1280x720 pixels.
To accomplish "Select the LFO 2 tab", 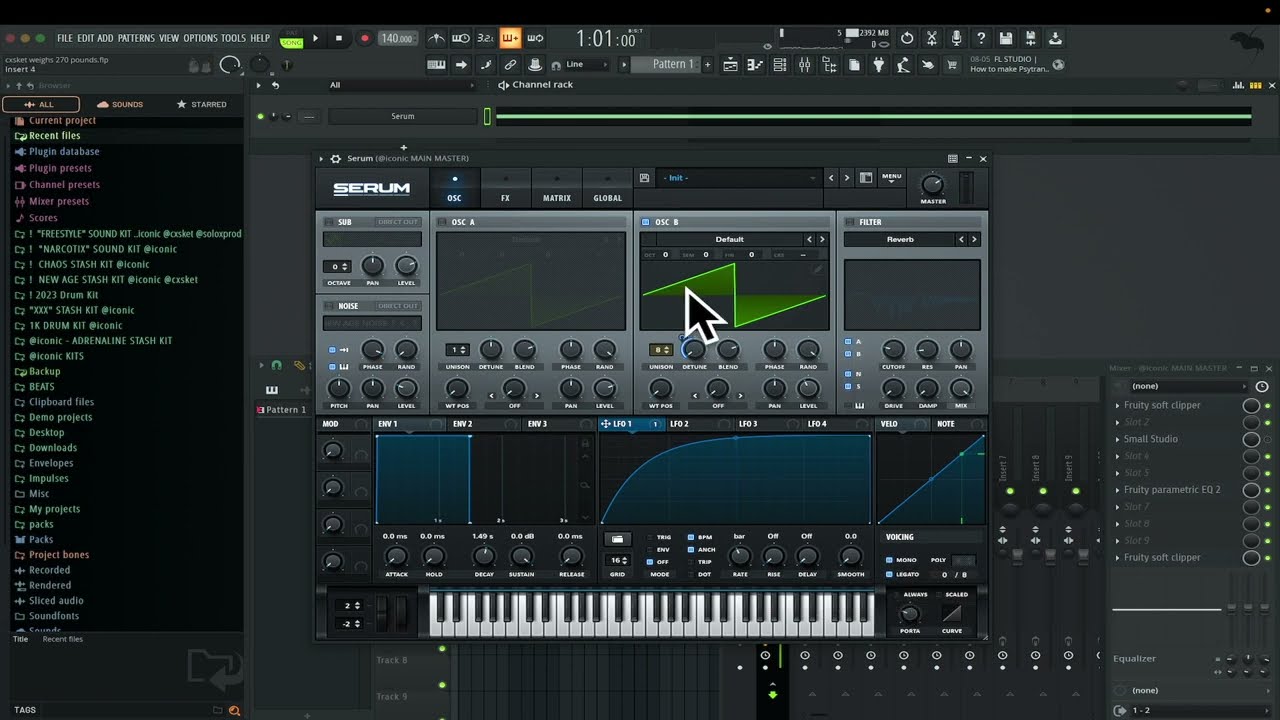I will 680,424.
